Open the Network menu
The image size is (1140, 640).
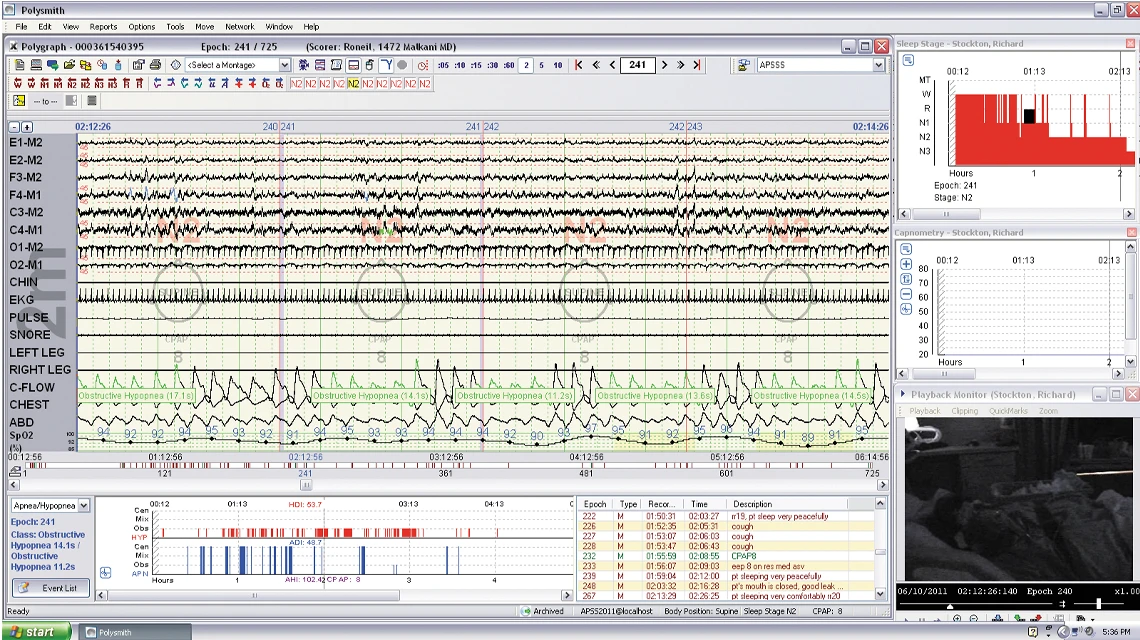239,27
